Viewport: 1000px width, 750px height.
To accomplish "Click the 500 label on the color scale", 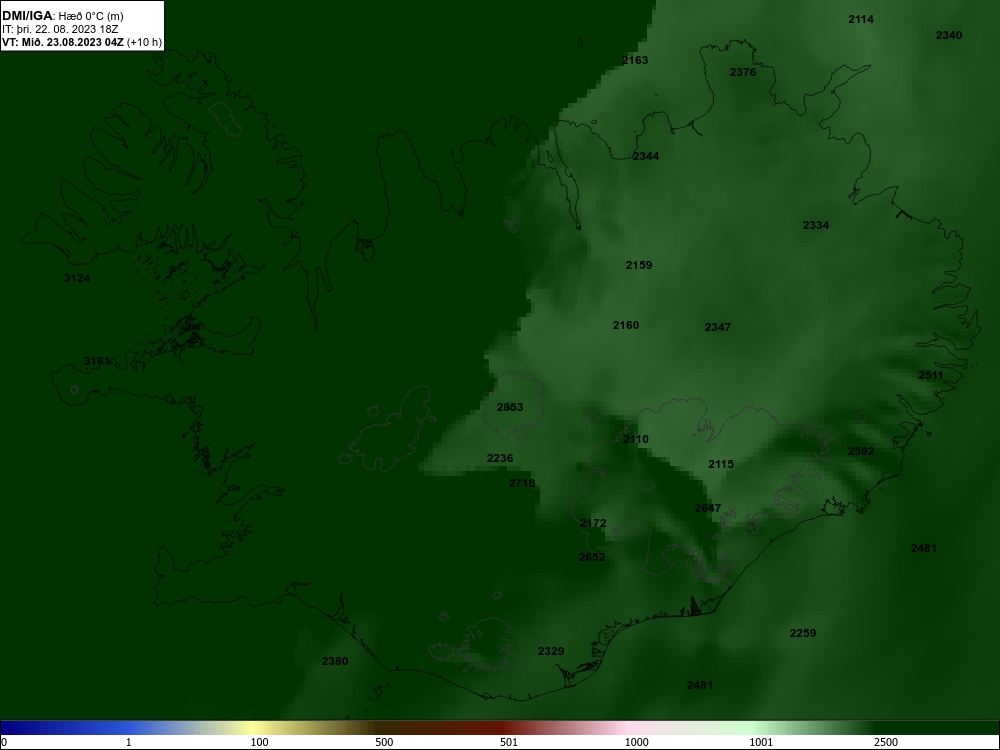I will click(384, 742).
